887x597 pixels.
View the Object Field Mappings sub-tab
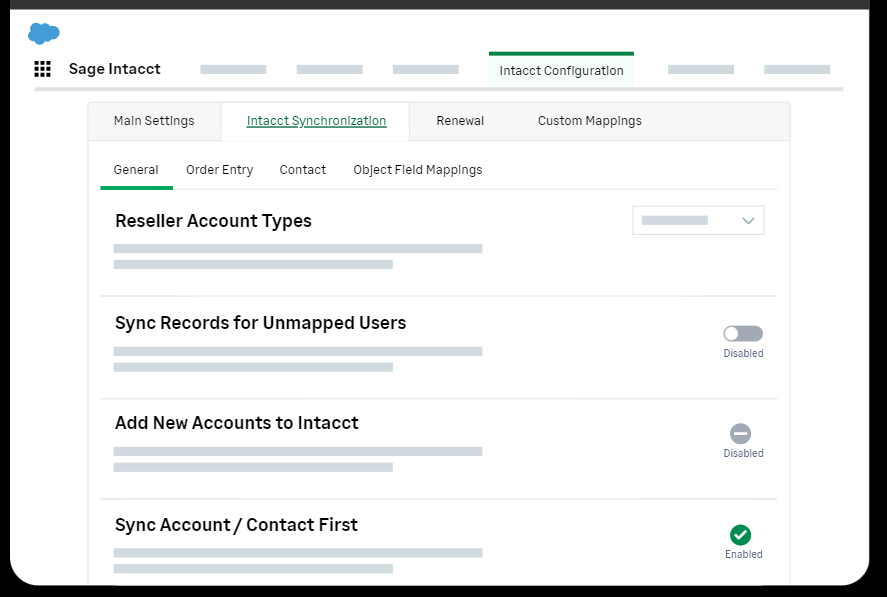click(x=417, y=170)
